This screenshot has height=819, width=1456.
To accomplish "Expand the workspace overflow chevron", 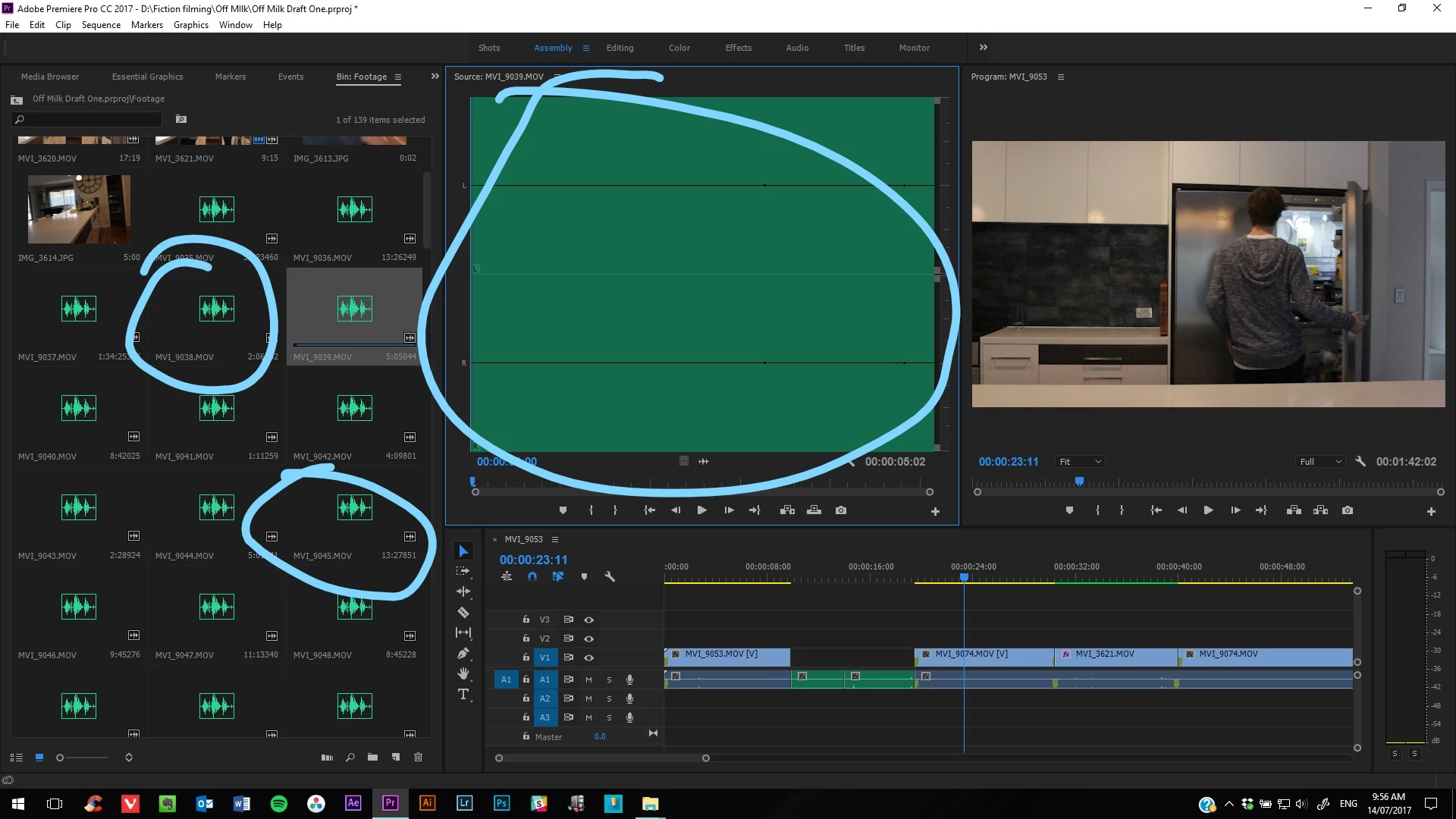I will pyautogui.click(x=984, y=47).
